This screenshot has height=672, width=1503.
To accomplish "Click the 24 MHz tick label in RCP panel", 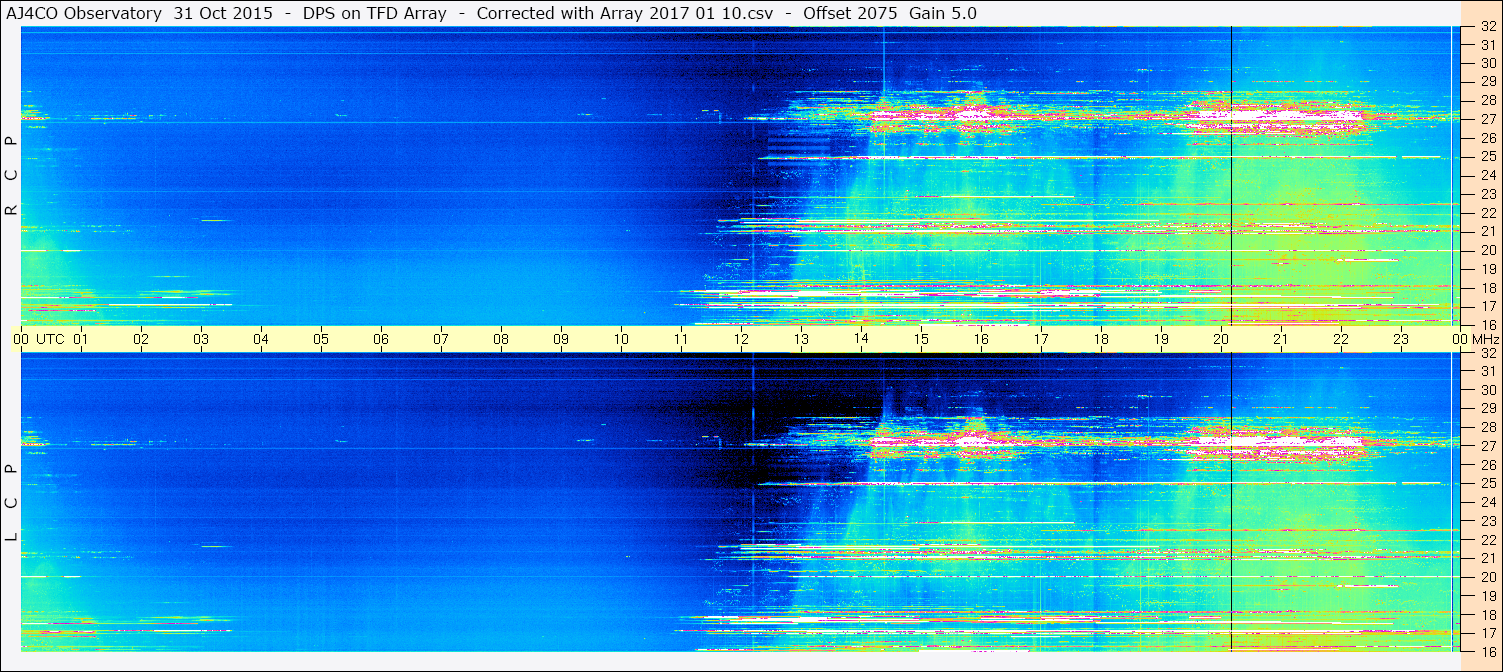I will pos(1487,175).
